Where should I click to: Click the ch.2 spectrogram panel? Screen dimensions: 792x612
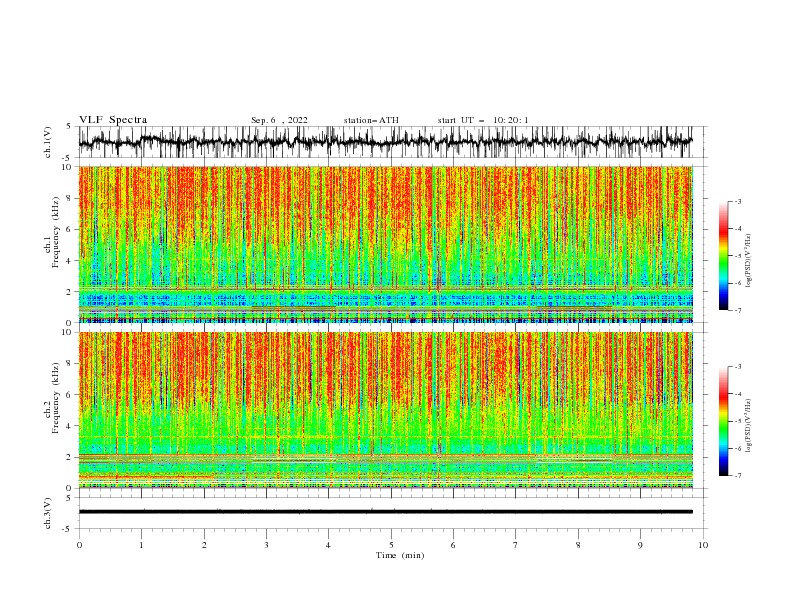386,410
